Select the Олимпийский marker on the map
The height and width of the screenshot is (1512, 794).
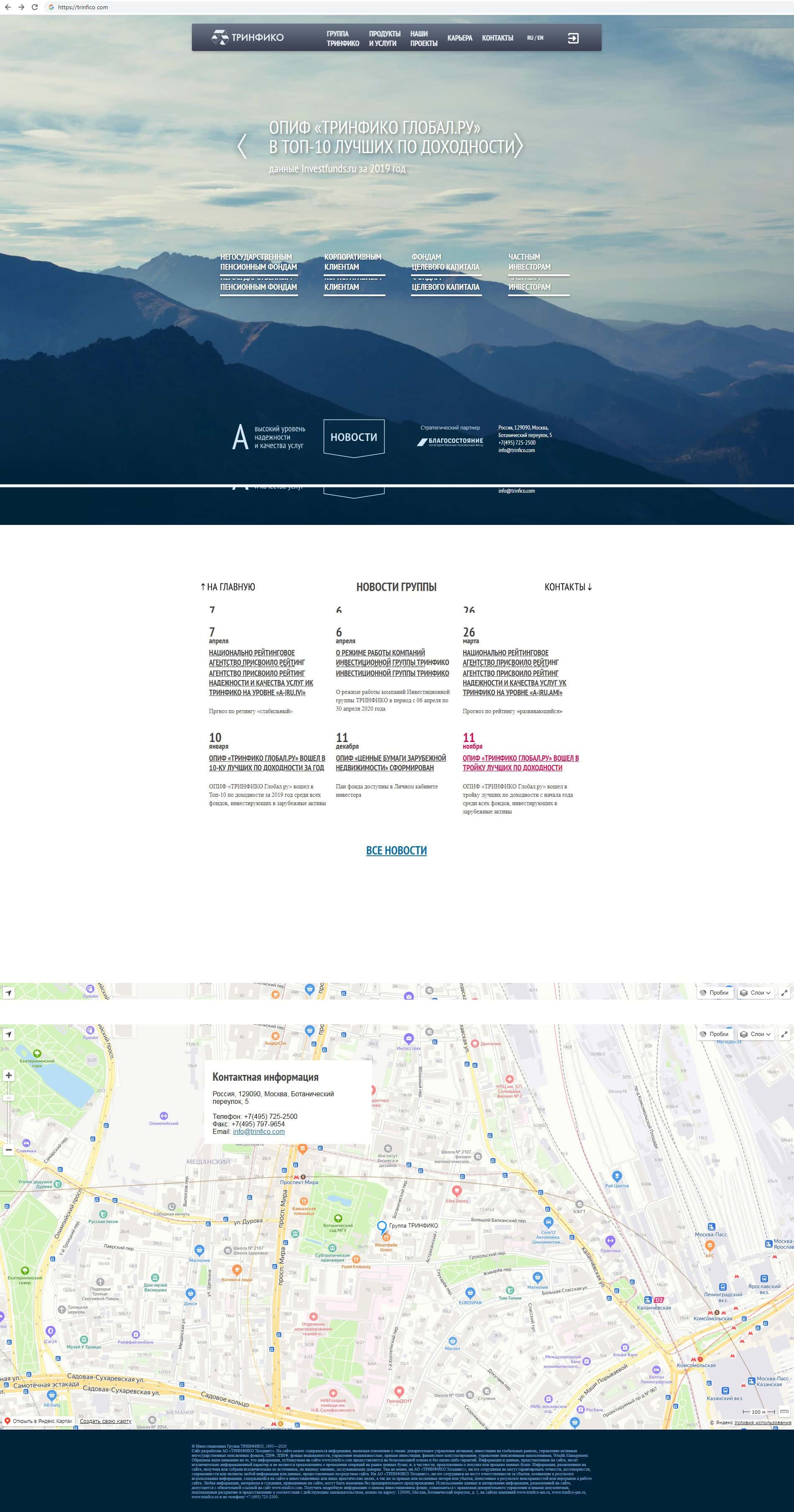pyautogui.click(x=164, y=1115)
